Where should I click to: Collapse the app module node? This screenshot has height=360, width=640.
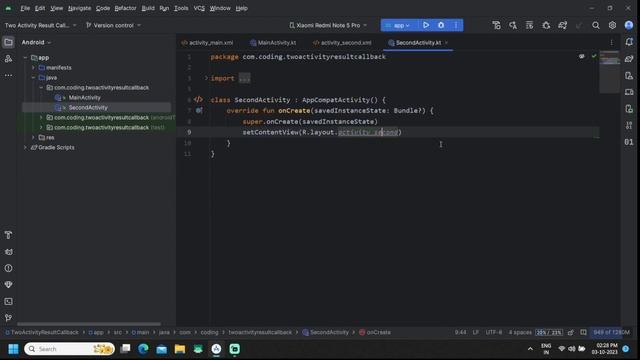pos(25,58)
